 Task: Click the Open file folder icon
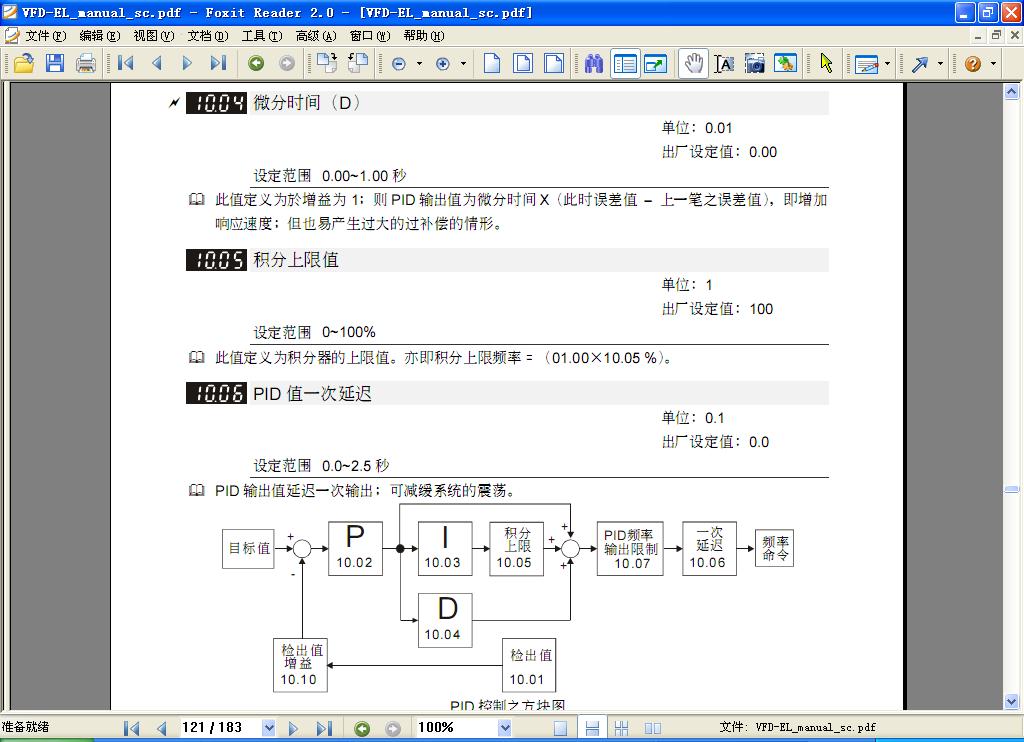(23, 64)
